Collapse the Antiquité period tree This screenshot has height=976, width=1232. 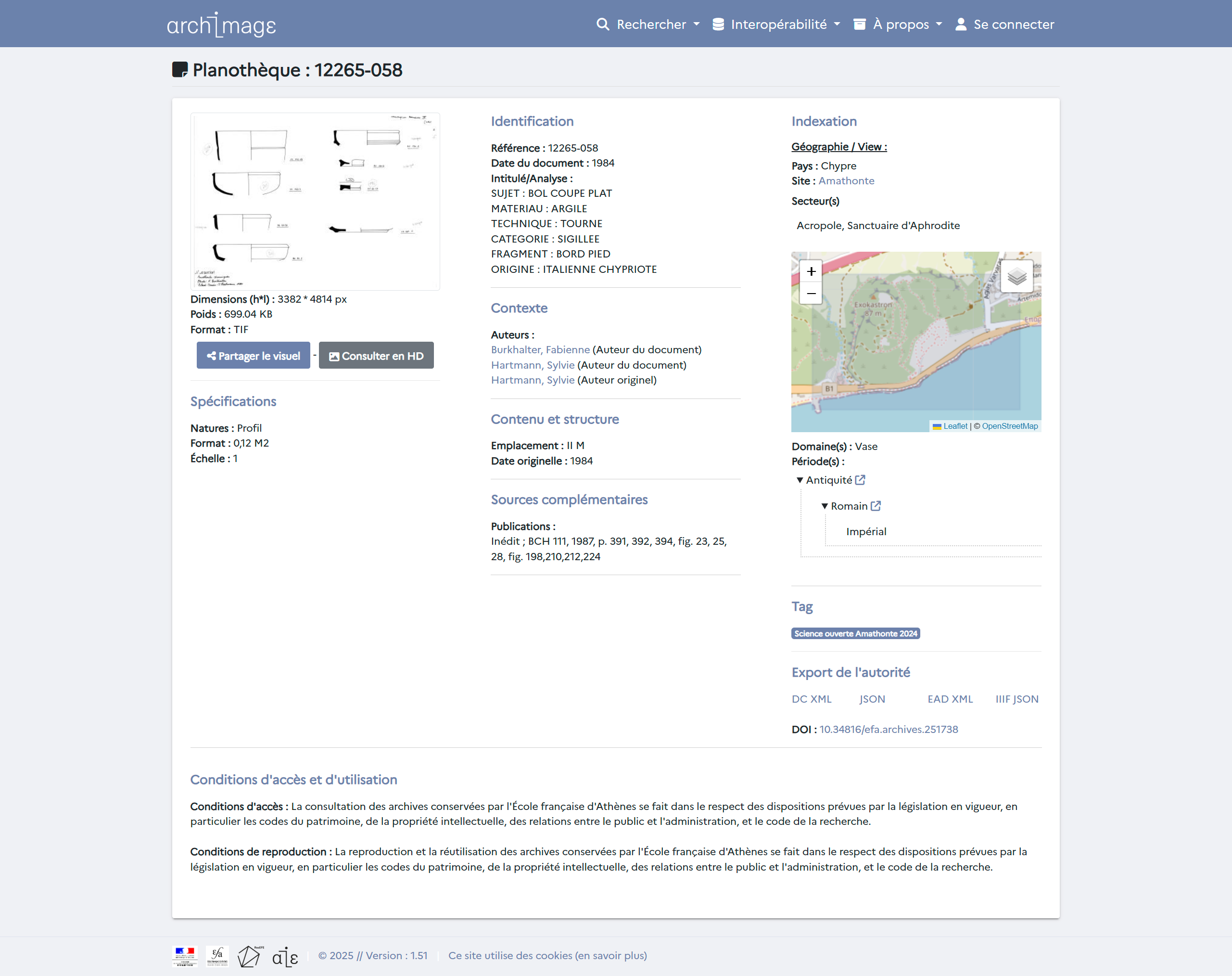point(800,480)
